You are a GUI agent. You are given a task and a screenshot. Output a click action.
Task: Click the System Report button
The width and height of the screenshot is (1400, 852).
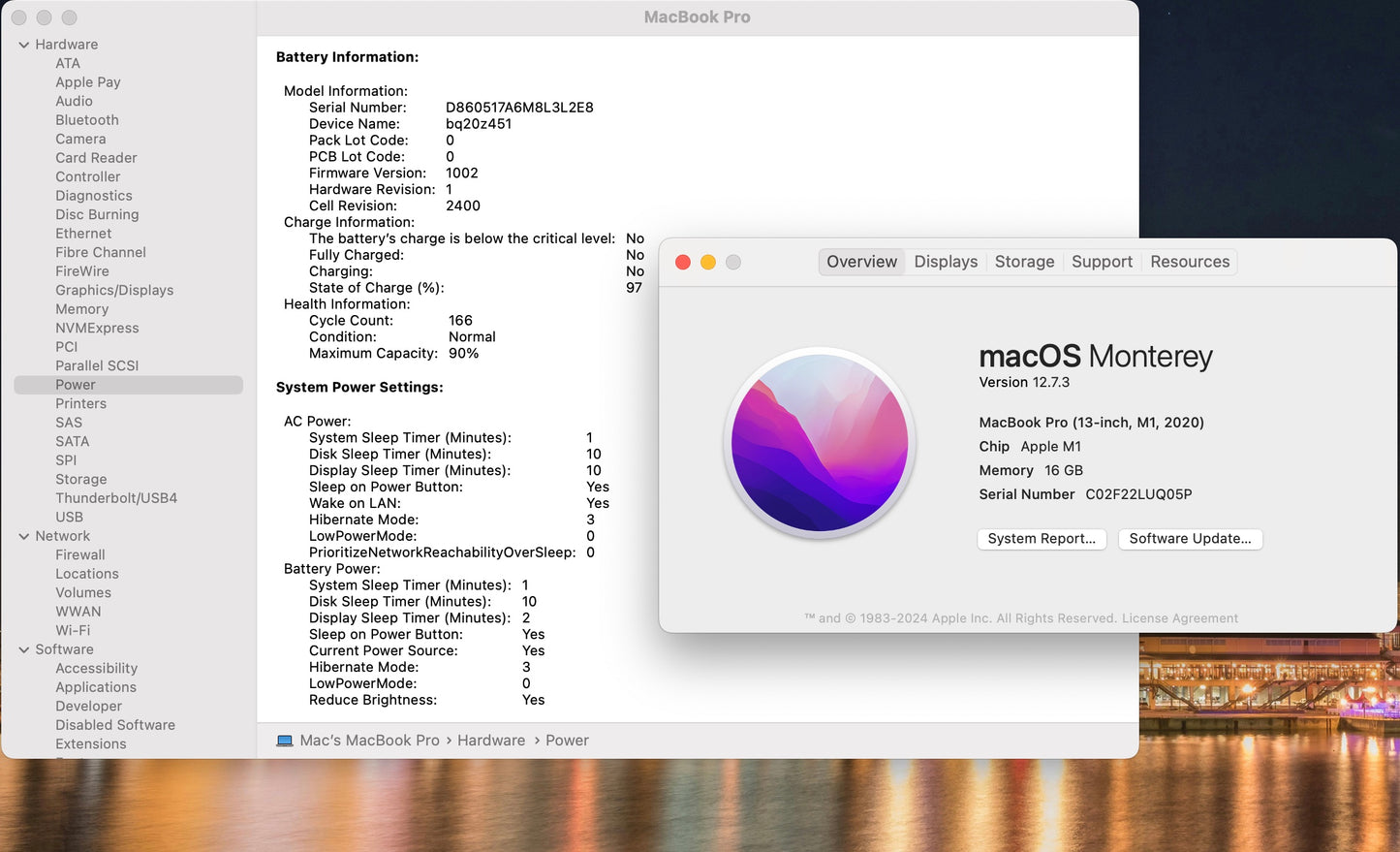1042,539
